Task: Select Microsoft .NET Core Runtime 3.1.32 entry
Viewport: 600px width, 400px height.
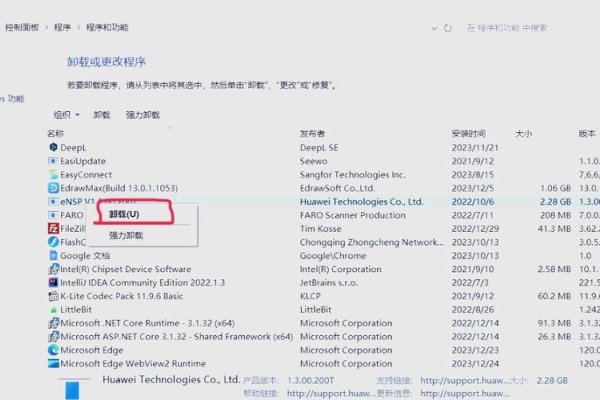Action: click(147, 323)
